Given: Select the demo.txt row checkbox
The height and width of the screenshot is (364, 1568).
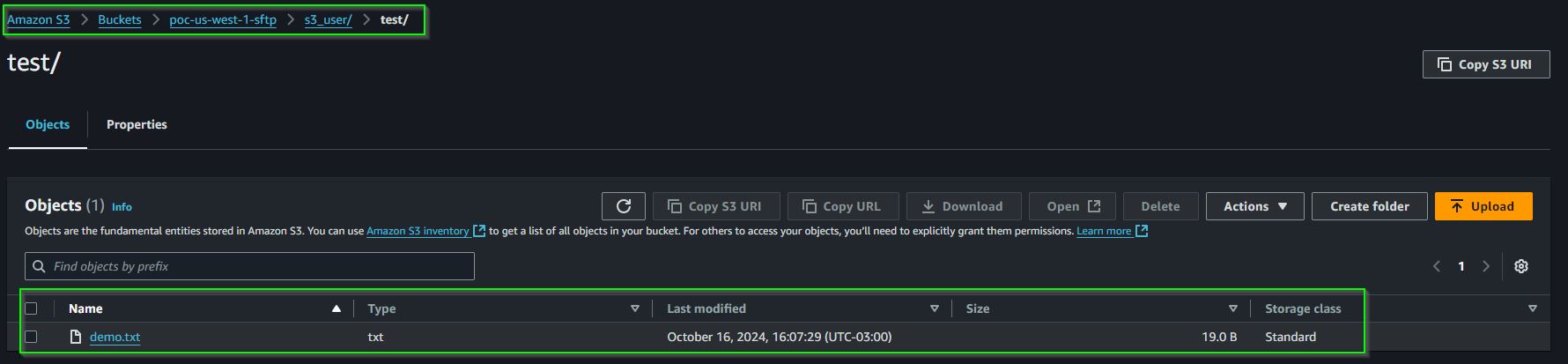Looking at the screenshot, I should (x=31, y=337).
